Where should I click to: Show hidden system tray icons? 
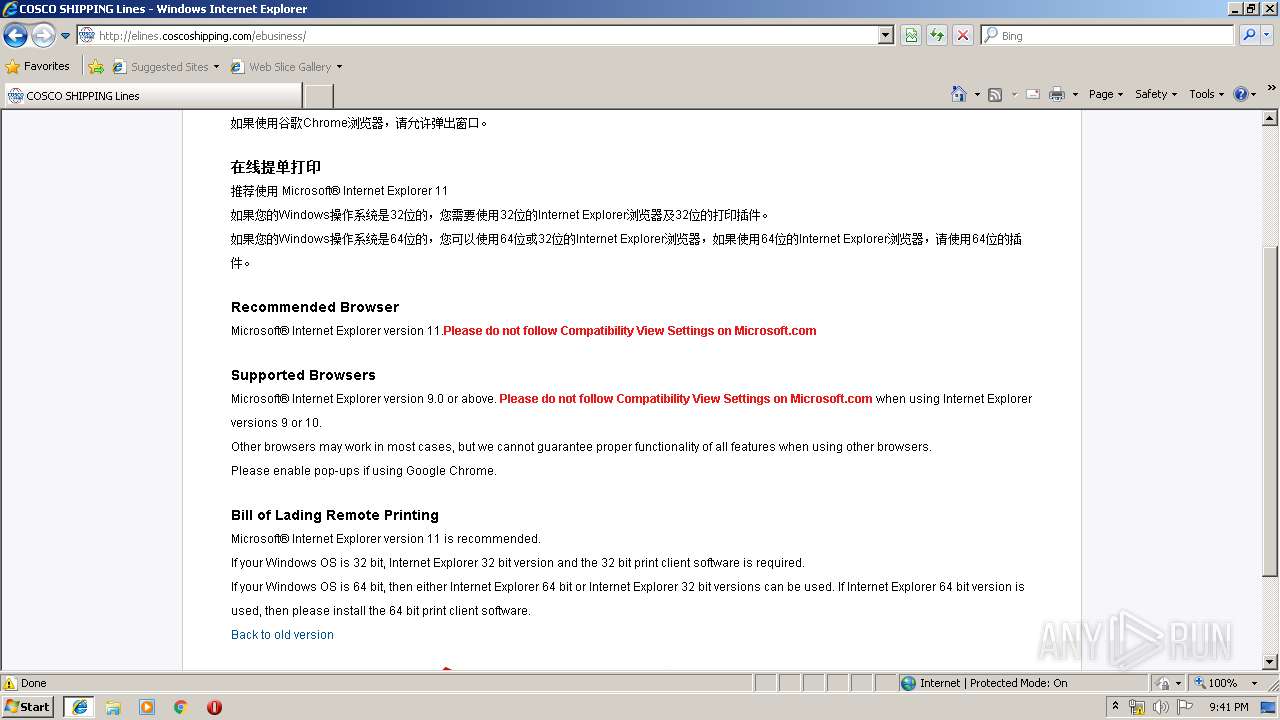pos(1115,707)
